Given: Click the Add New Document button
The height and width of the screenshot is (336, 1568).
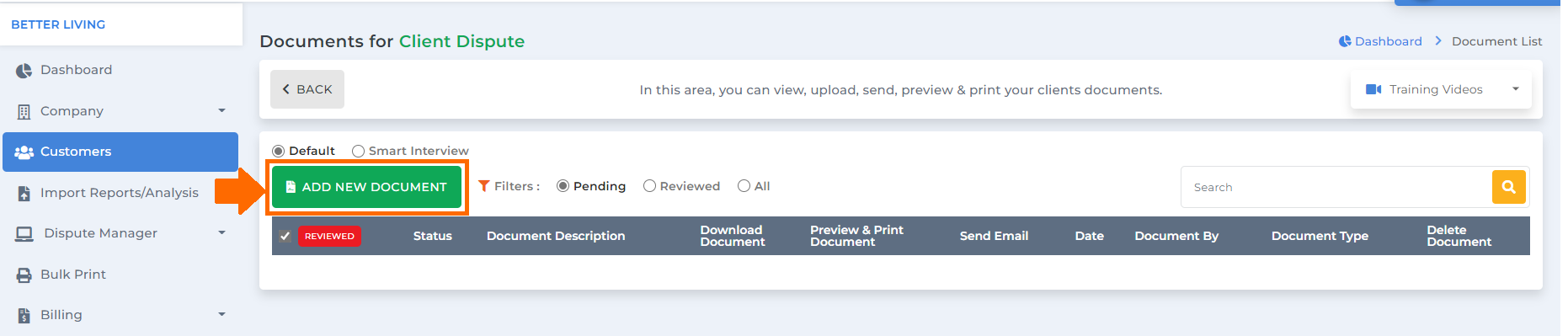Looking at the screenshot, I should click(x=366, y=187).
